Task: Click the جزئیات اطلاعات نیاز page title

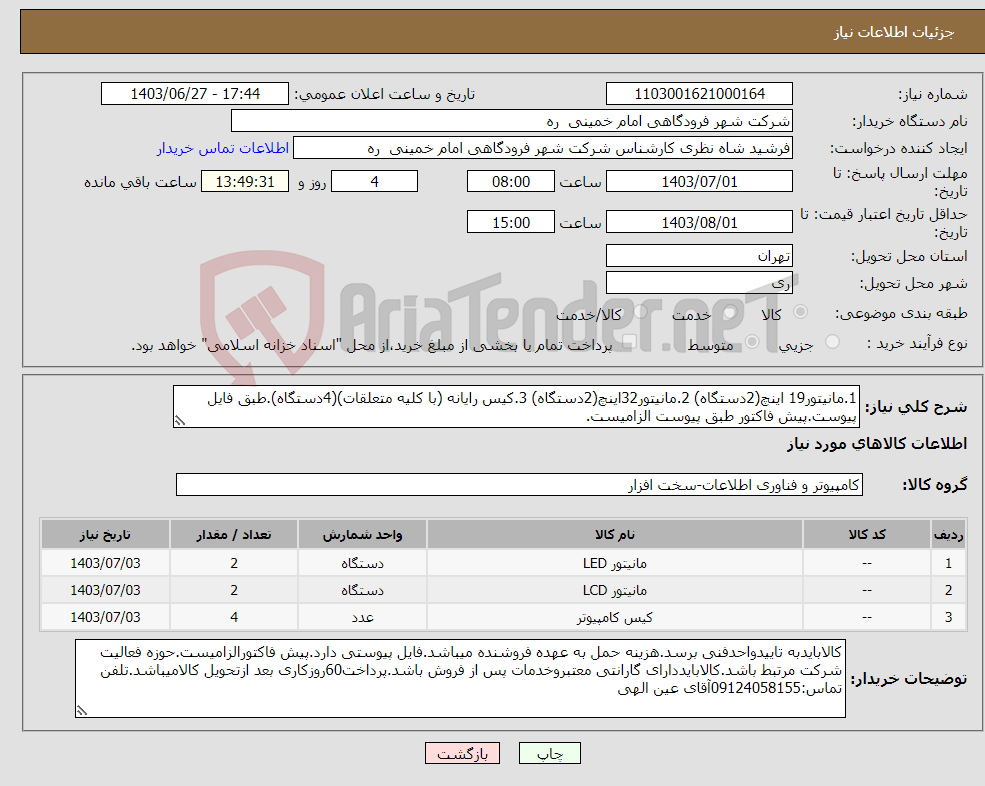Action: pyautogui.click(x=894, y=32)
